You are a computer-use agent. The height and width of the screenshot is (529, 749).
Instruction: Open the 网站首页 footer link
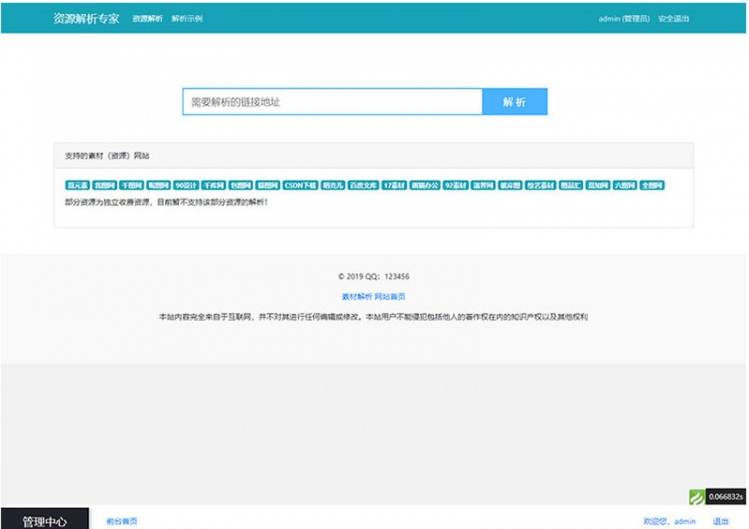pos(390,297)
